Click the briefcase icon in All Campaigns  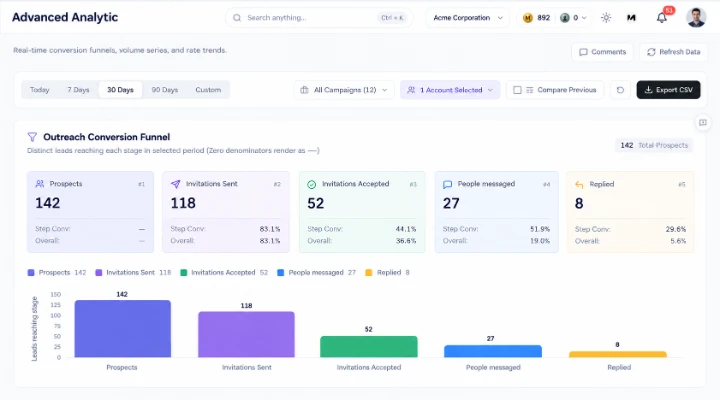tap(304, 90)
